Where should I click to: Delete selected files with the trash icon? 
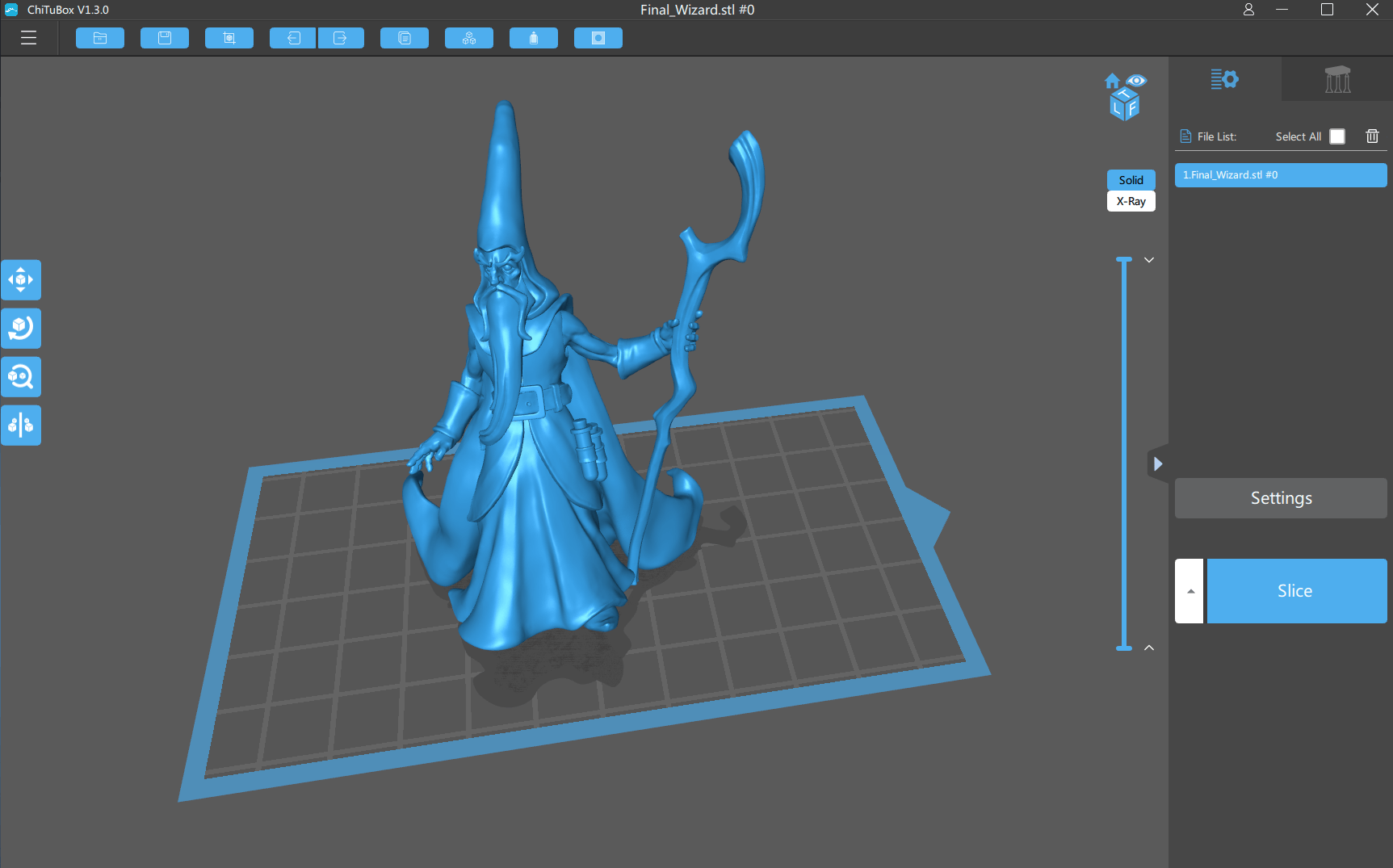tap(1371, 136)
